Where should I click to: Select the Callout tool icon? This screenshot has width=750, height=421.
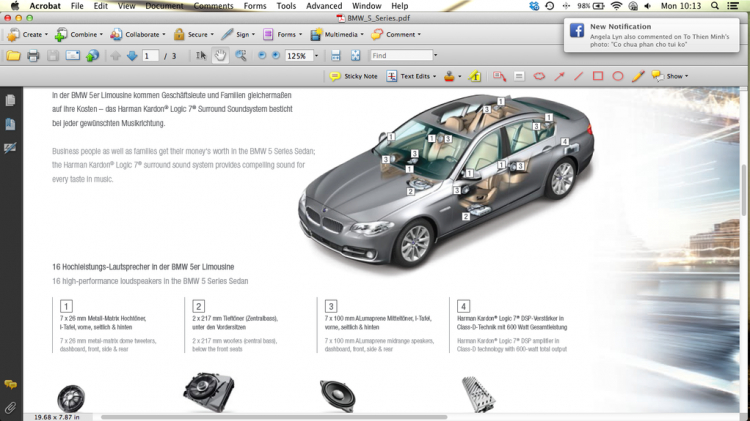tap(499, 76)
